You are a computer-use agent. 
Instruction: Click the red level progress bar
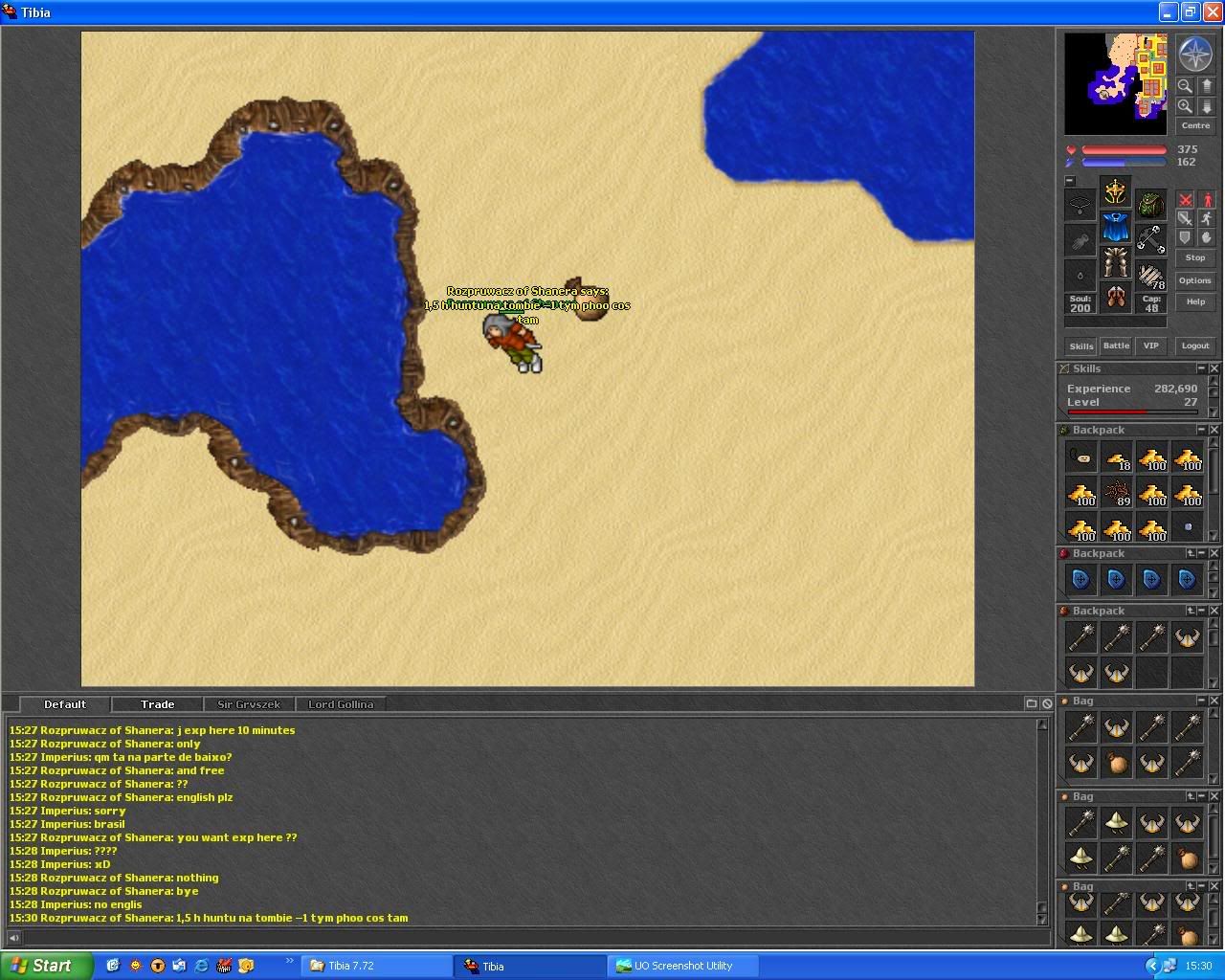(x=1132, y=412)
